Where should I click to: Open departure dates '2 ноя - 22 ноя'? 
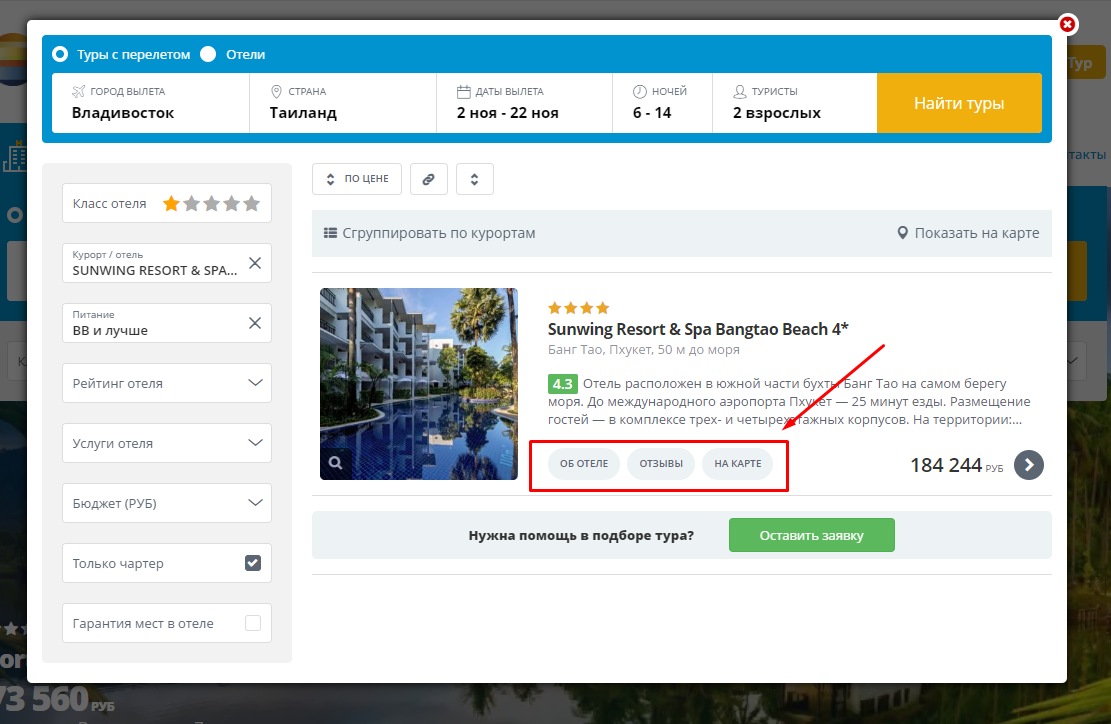tap(524, 103)
